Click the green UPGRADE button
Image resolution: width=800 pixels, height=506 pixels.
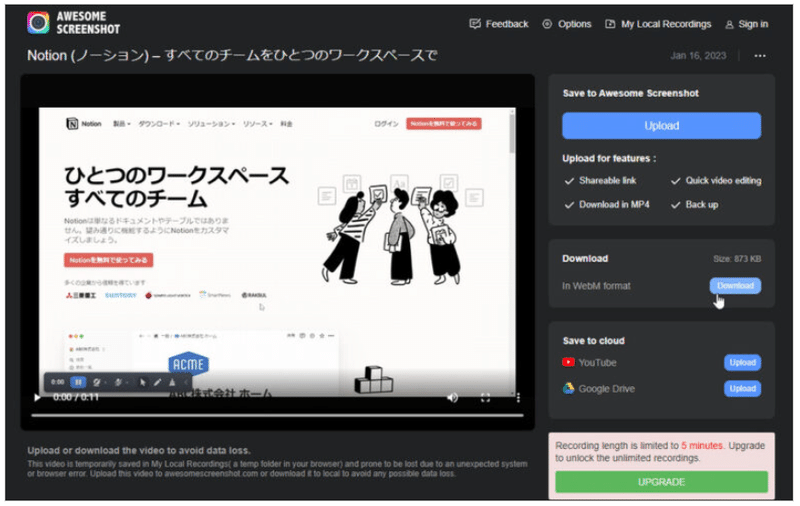point(662,482)
